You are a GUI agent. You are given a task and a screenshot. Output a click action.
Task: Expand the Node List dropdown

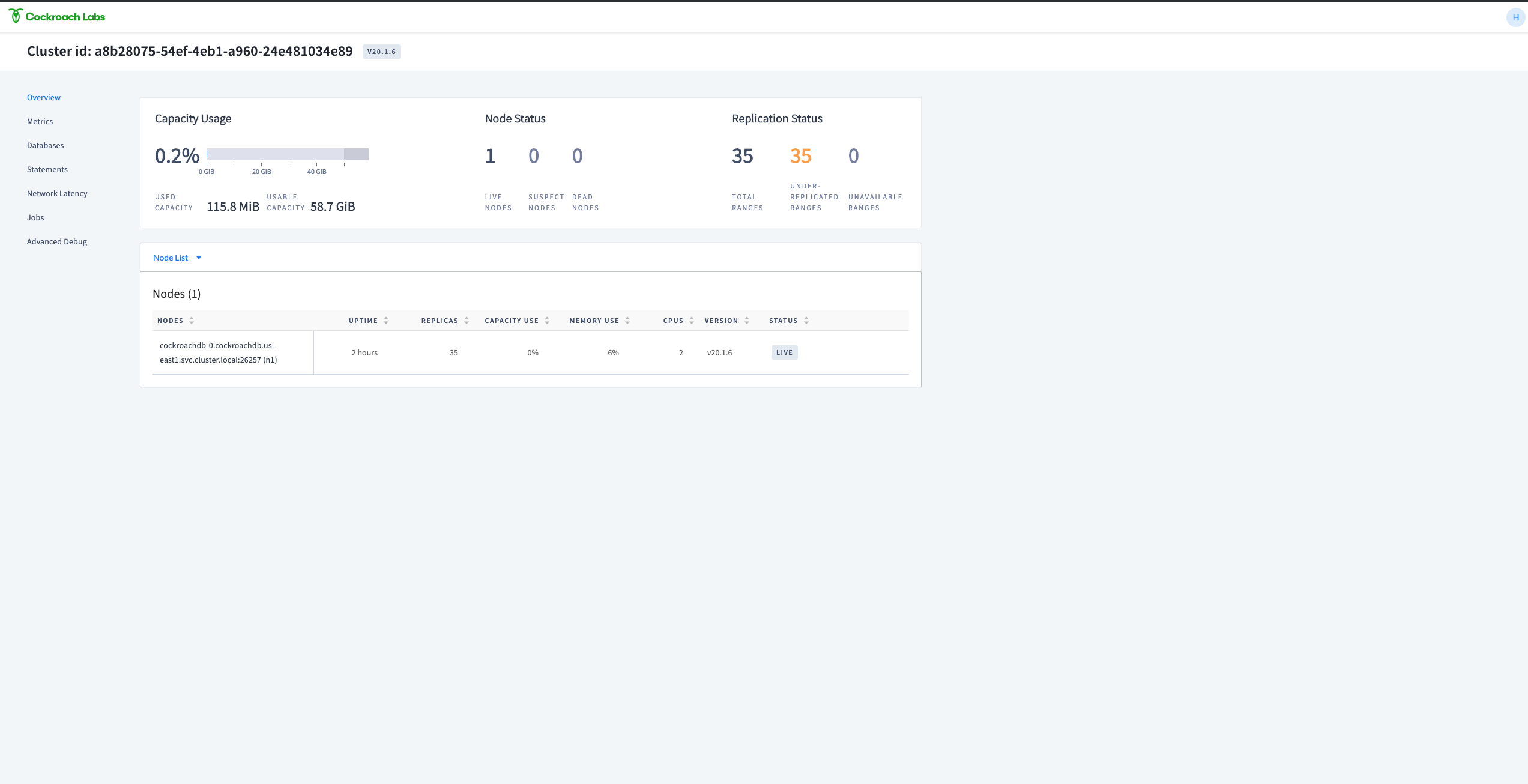tap(177, 258)
